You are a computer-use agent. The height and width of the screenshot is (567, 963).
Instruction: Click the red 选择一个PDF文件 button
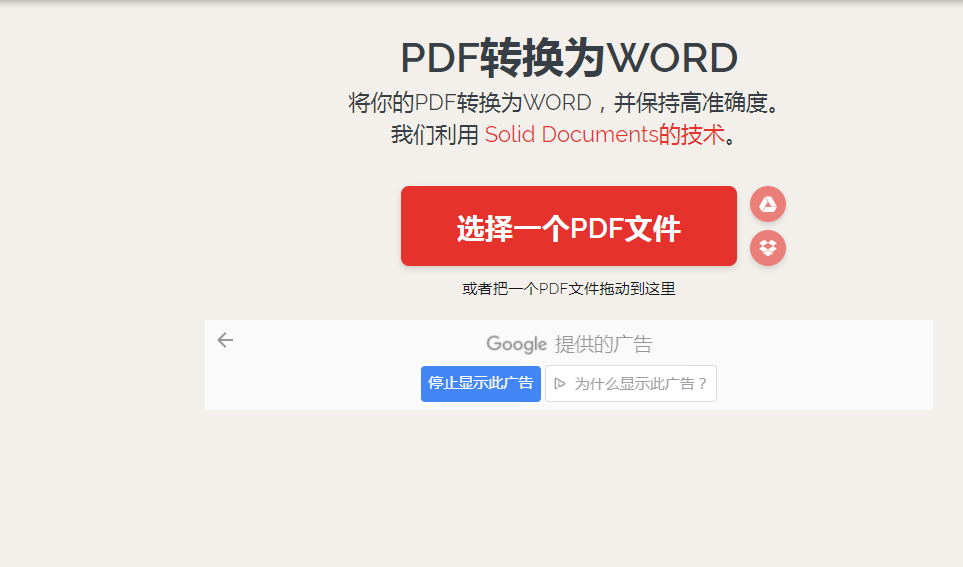569,226
